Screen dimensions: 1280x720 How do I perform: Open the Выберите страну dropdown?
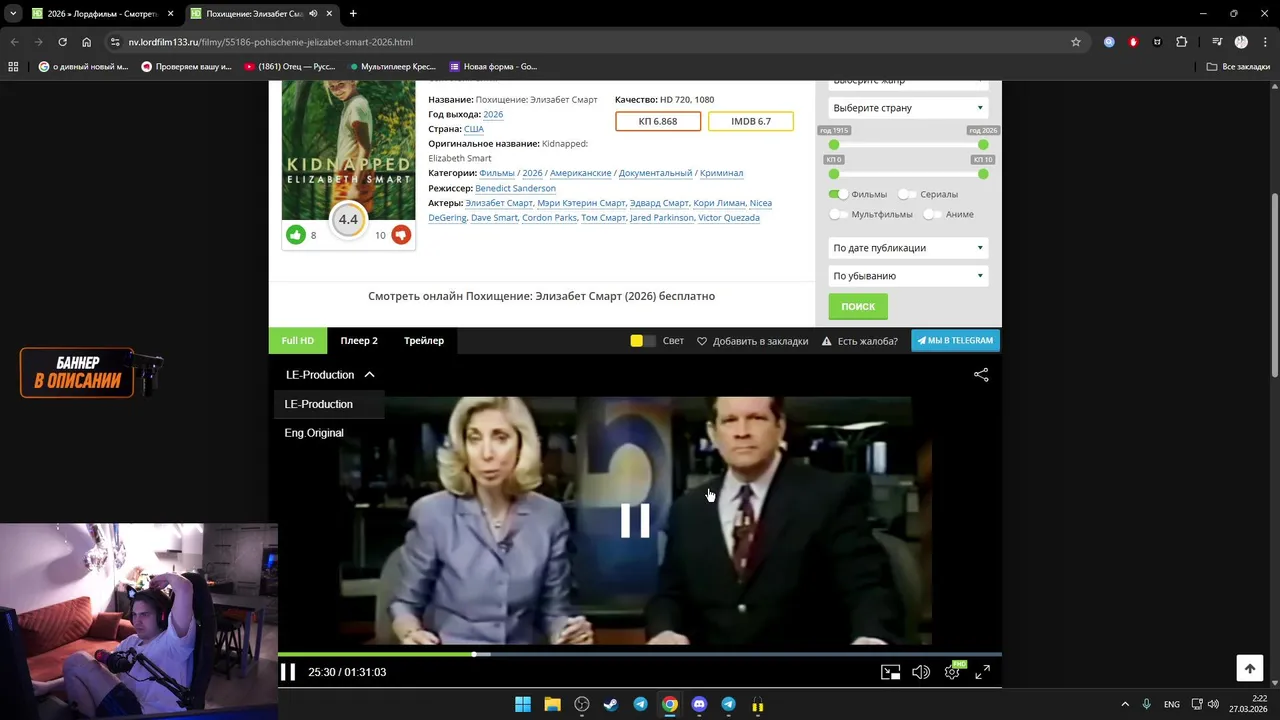pyautogui.click(x=908, y=108)
